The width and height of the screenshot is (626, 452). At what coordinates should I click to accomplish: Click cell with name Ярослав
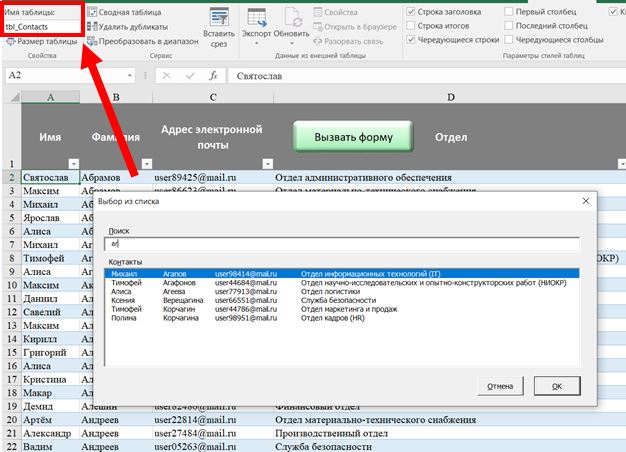click(x=50, y=218)
